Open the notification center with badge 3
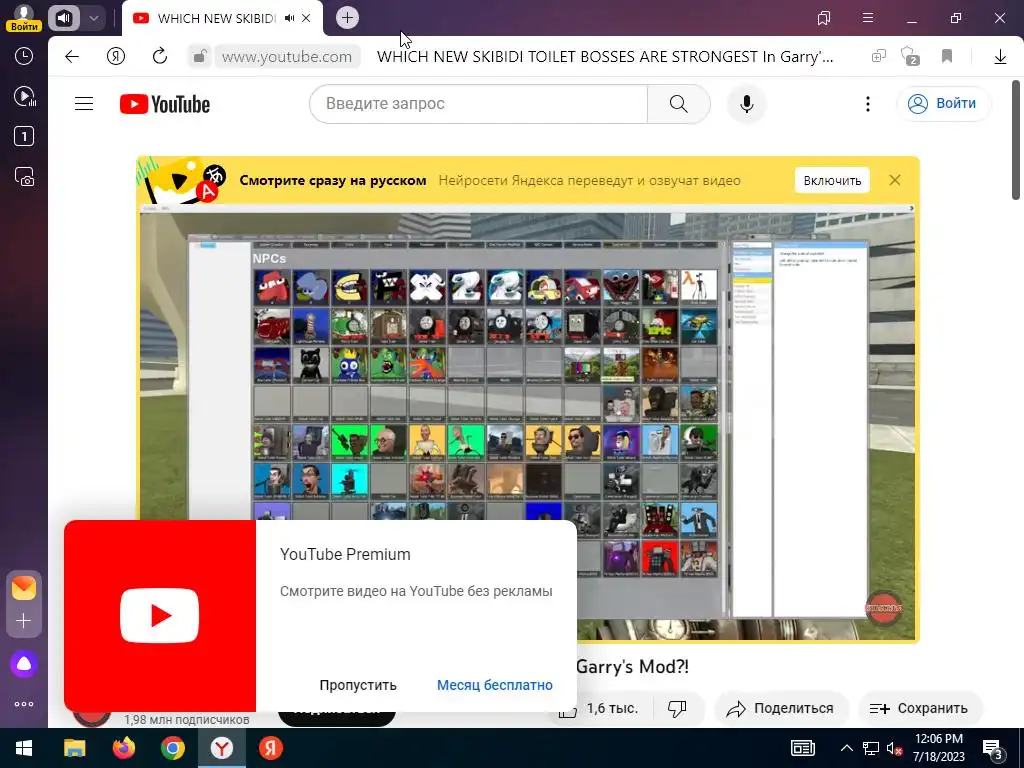This screenshot has width=1024, height=768. pos(993,748)
